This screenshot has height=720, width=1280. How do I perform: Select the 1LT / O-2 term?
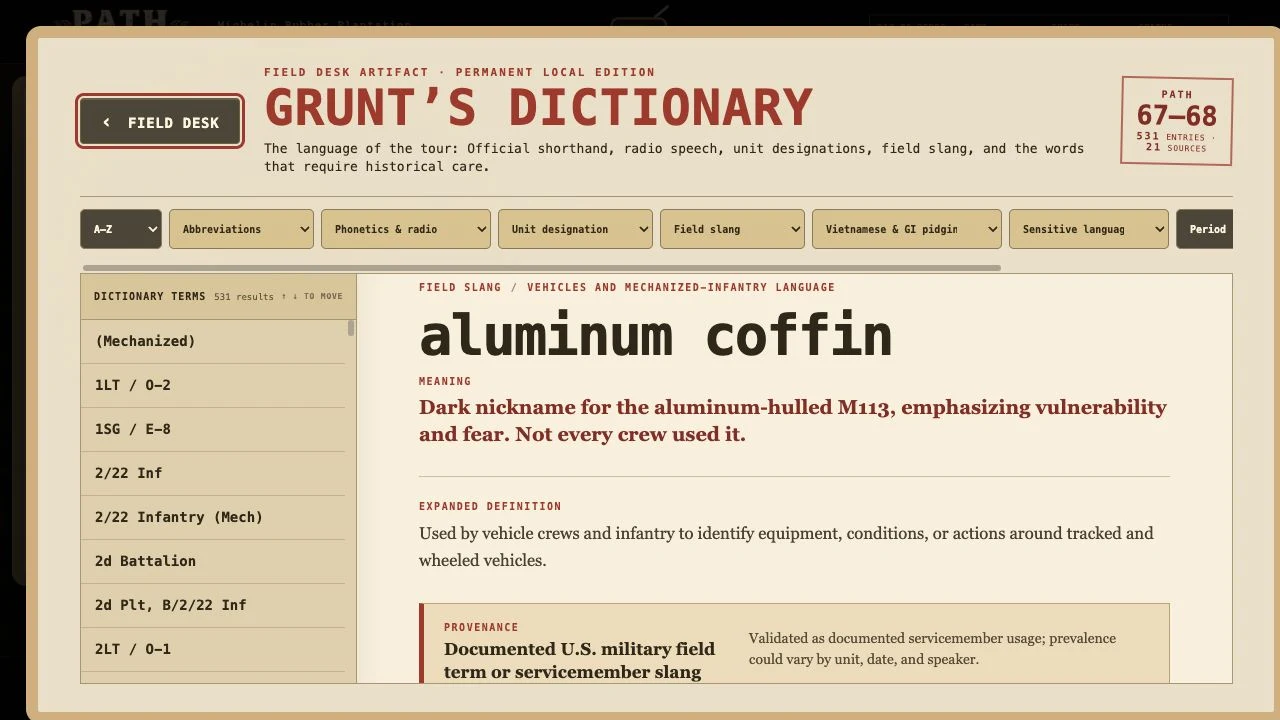213,385
